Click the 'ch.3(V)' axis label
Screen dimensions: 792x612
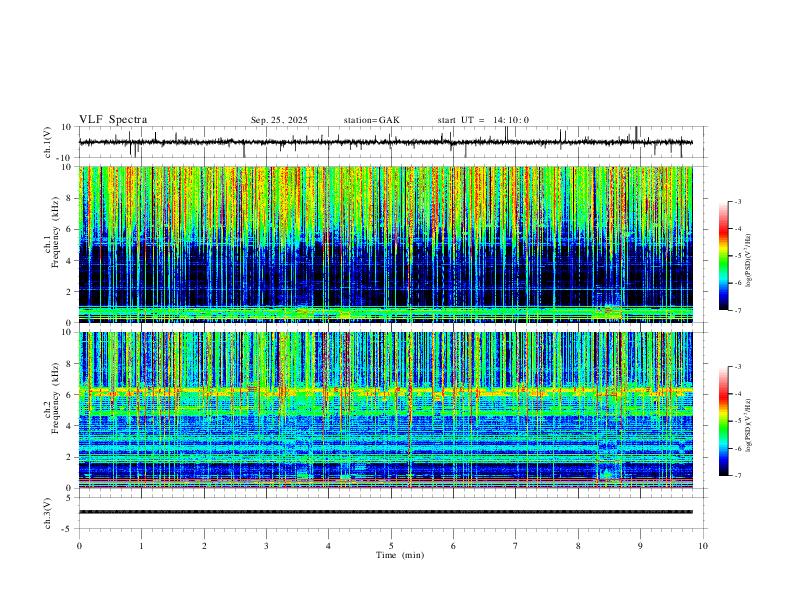pyautogui.click(x=48, y=513)
